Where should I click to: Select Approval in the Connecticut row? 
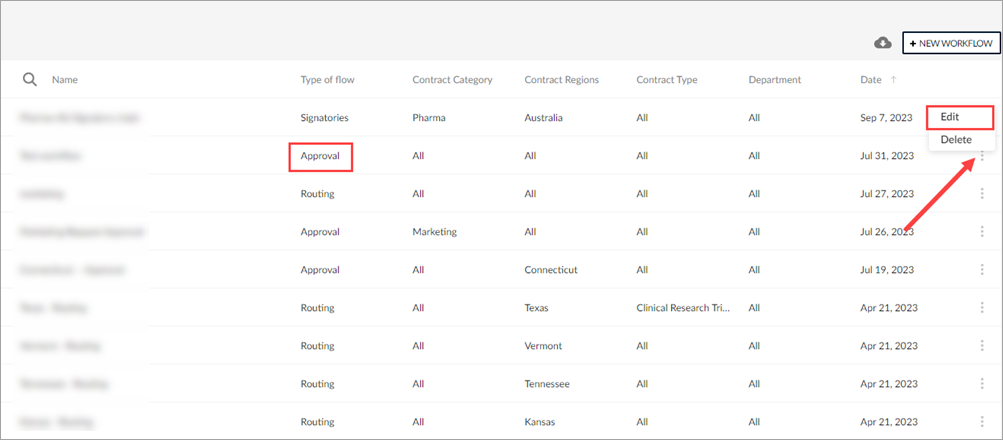(320, 270)
